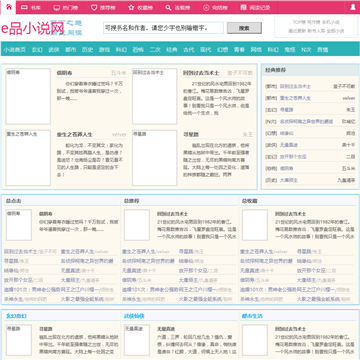Select the 历史 category in teal menu
The image size is (360, 360).
[x=87, y=50]
